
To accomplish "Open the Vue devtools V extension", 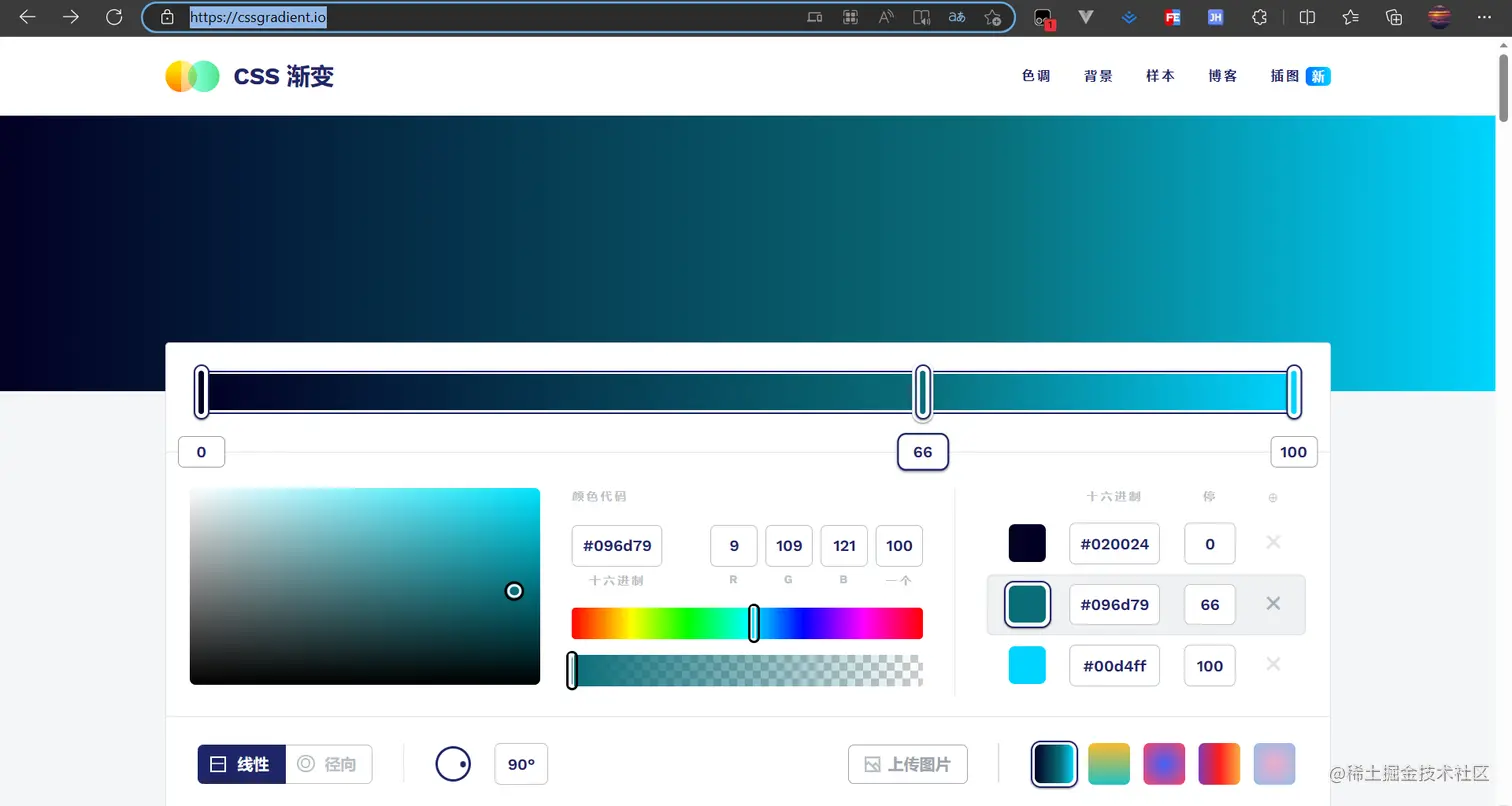I will [1086, 17].
